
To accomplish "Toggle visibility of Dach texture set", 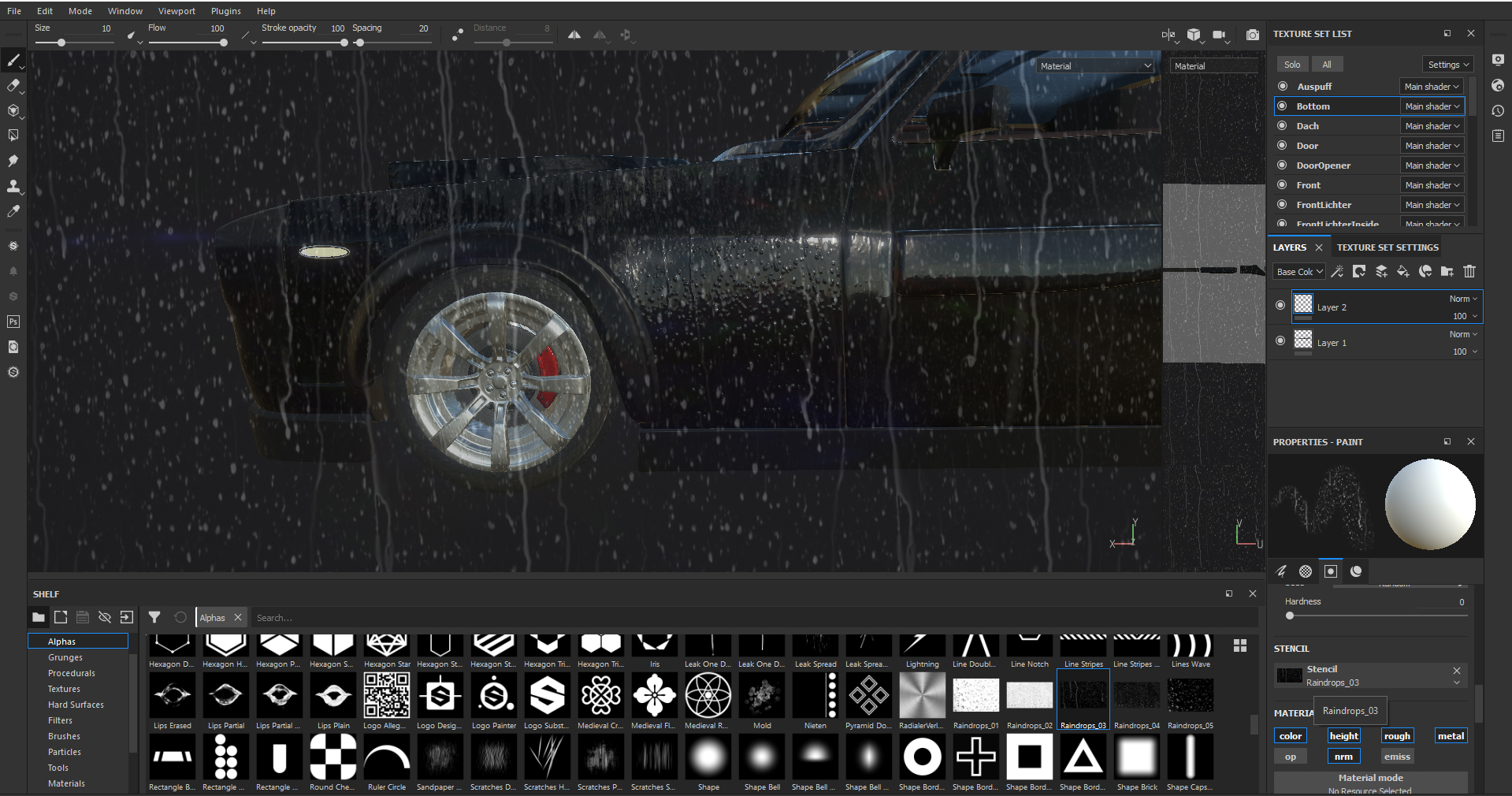I will [x=1282, y=126].
